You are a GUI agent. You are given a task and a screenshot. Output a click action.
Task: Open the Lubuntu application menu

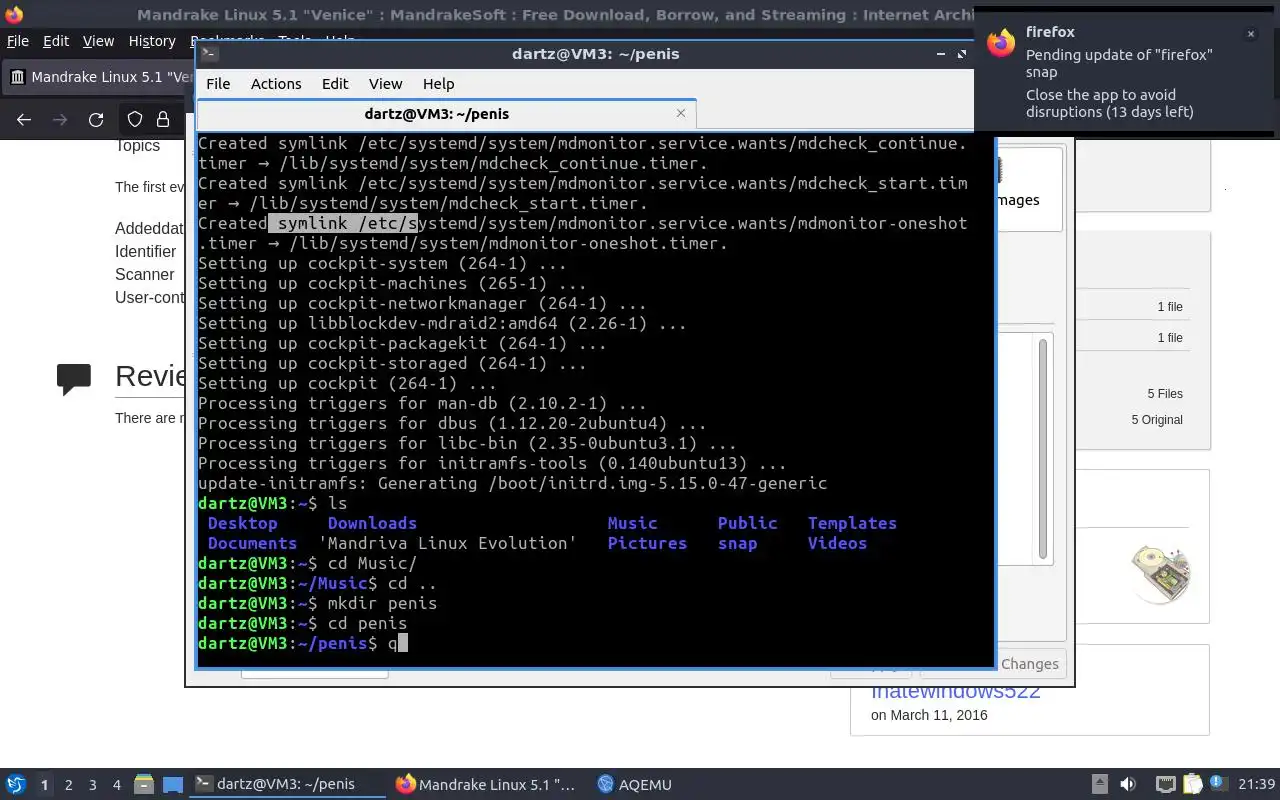coord(16,785)
